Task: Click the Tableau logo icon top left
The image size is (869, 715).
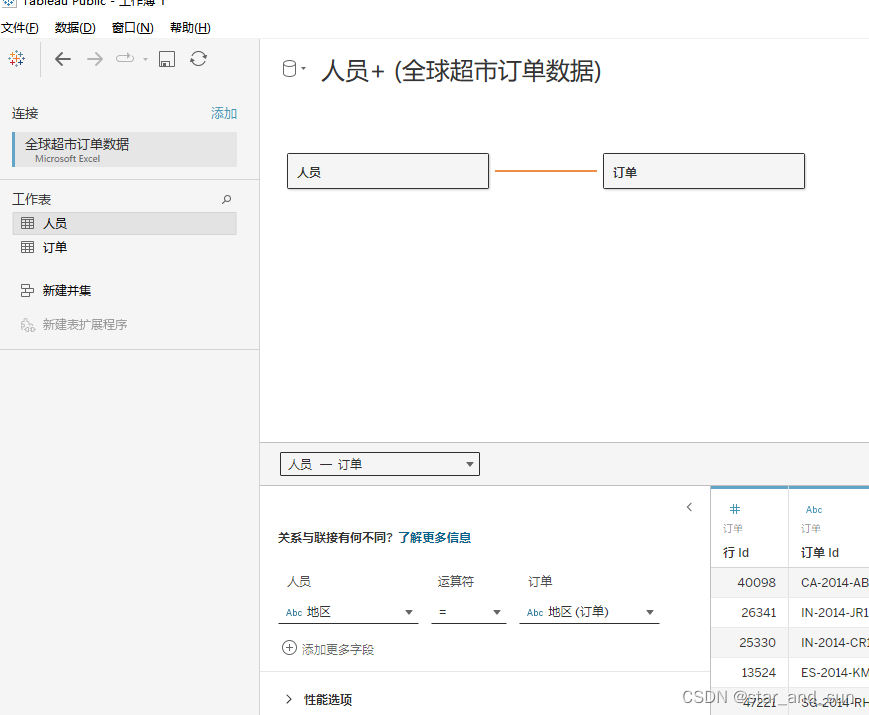Action: click(x=15, y=58)
